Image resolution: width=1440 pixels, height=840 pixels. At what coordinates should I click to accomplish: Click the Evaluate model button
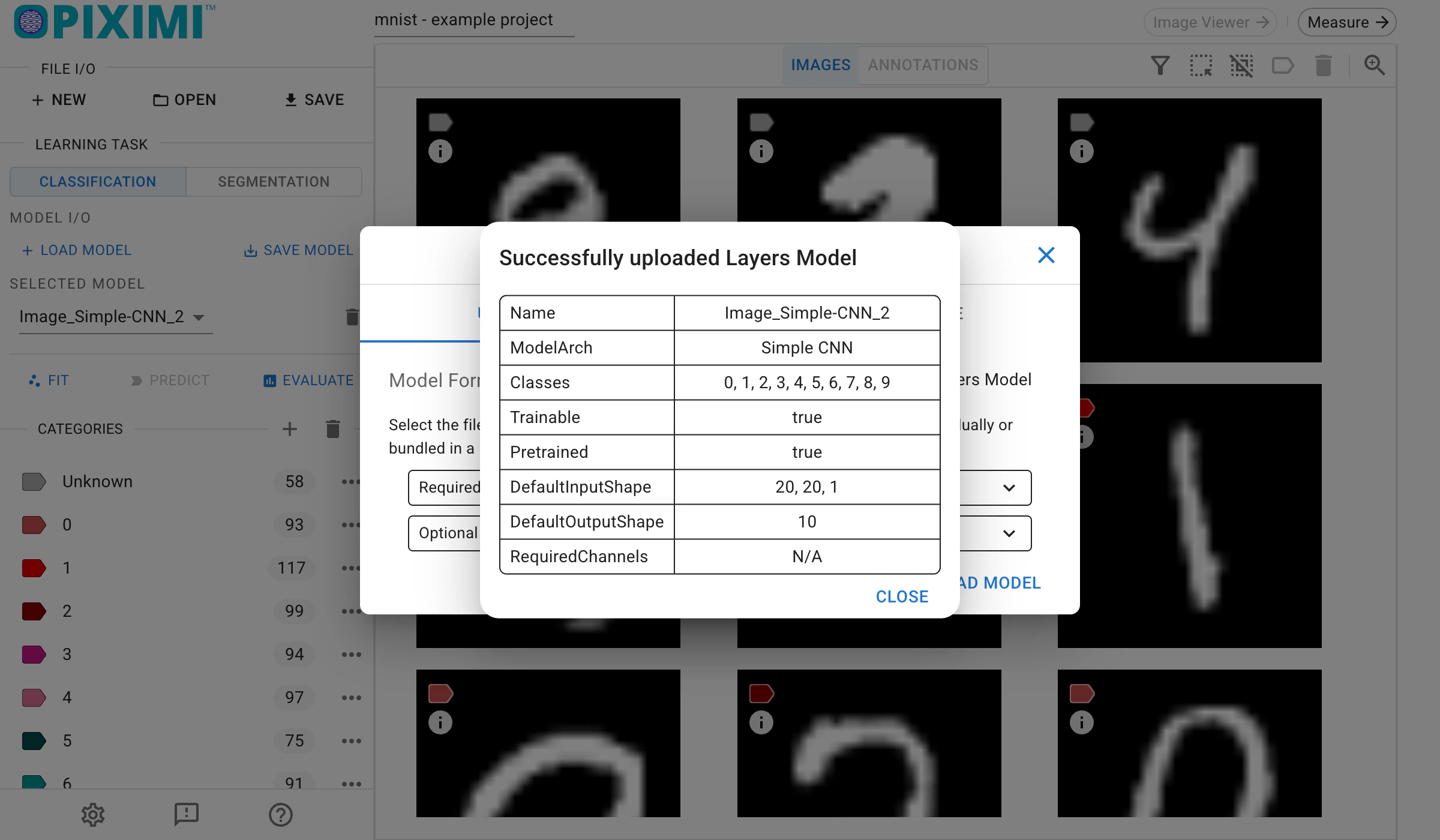click(x=308, y=380)
